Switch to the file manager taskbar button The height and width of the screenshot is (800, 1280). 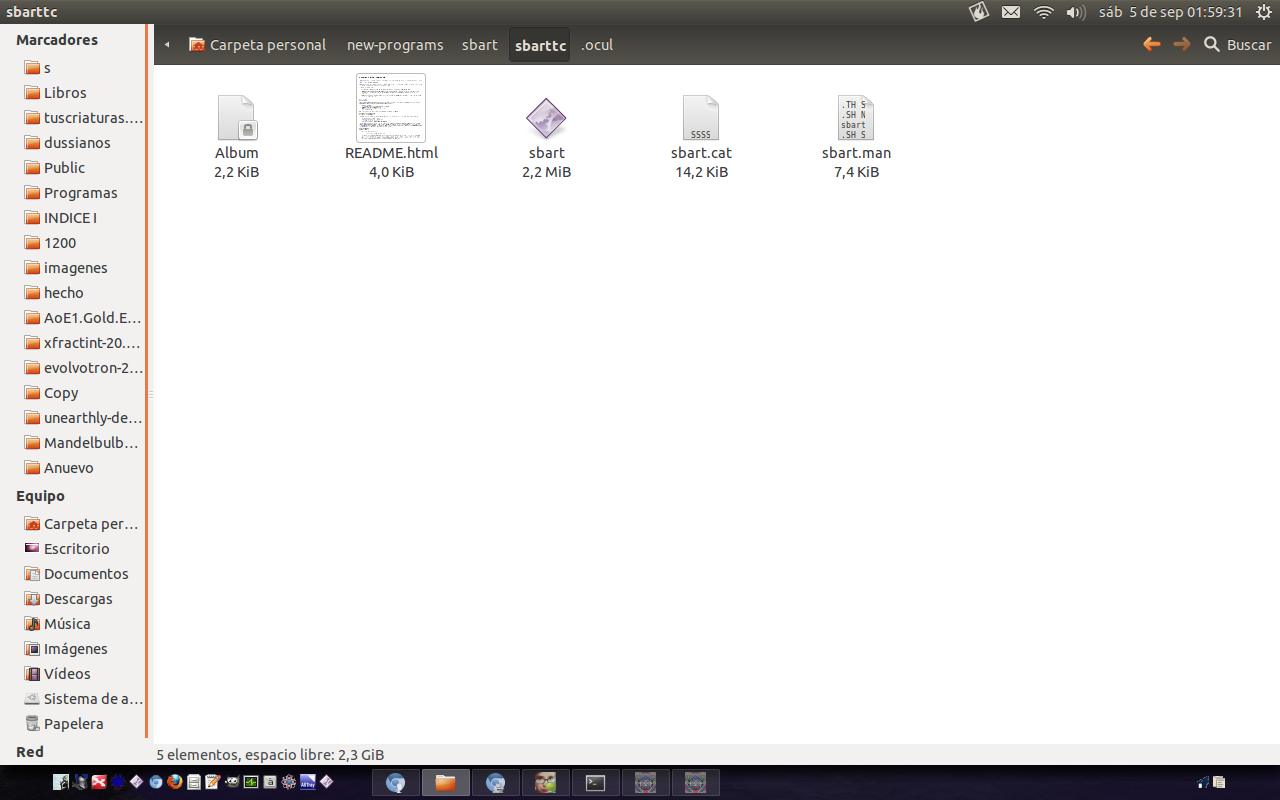(x=445, y=783)
